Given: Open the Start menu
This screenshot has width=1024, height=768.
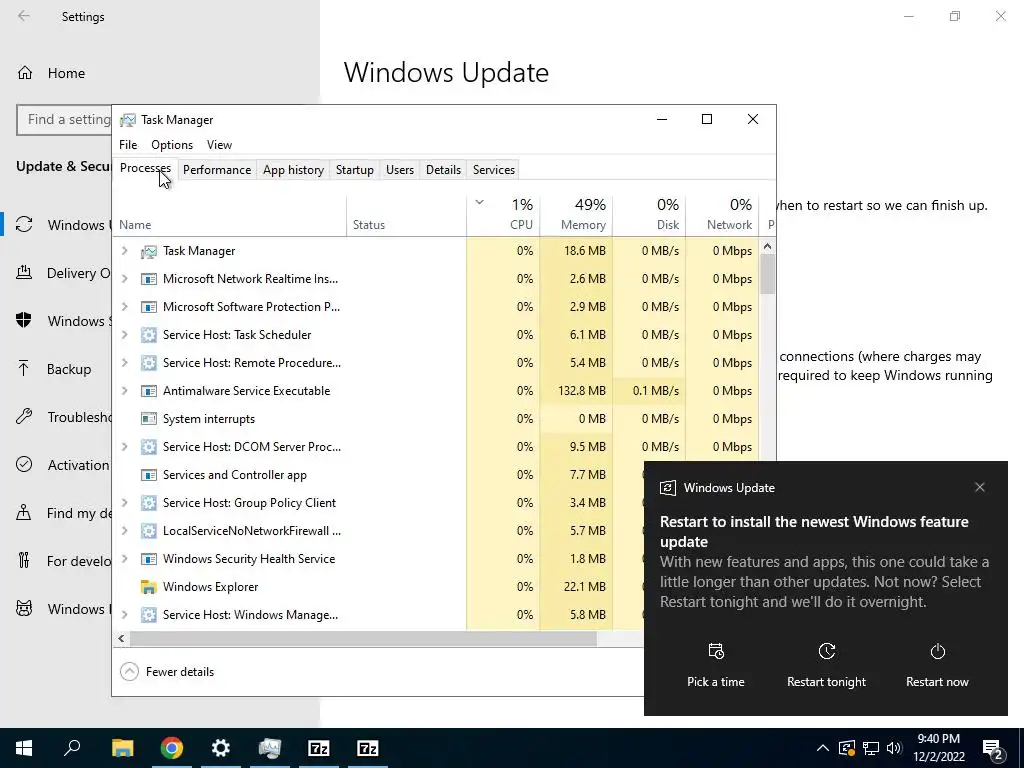Looking at the screenshot, I should click(x=24, y=748).
